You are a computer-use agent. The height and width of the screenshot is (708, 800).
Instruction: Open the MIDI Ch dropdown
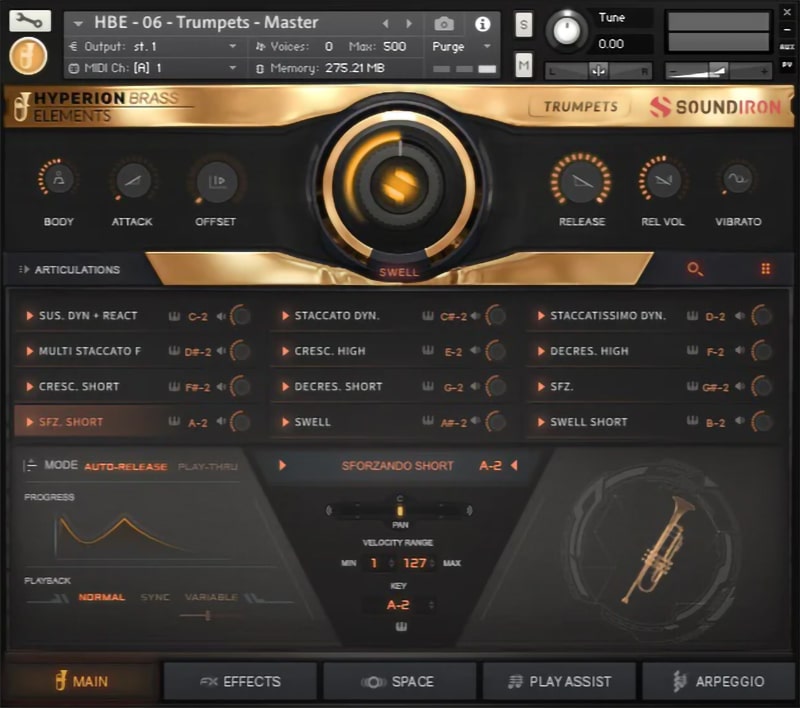[233, 68]
